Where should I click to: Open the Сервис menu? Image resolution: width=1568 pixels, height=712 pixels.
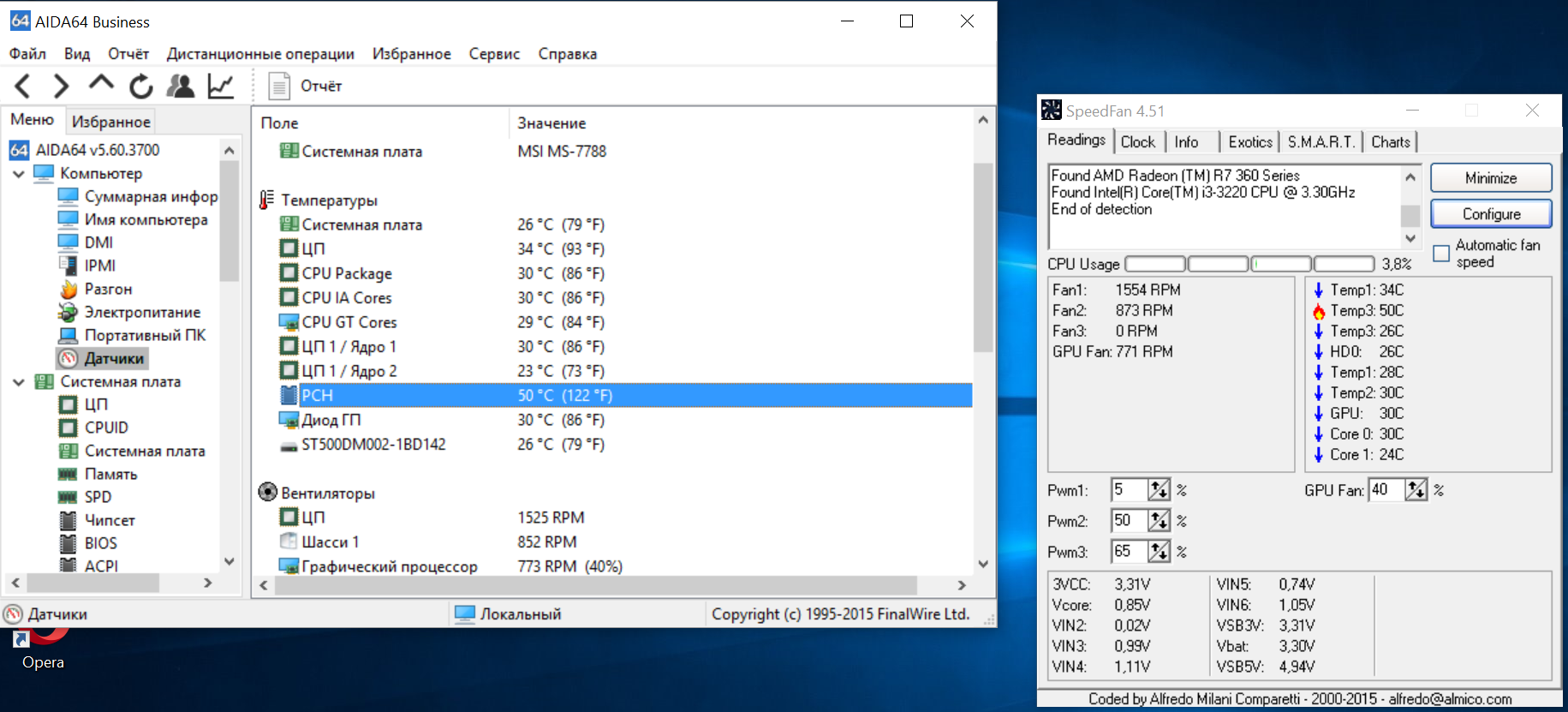click(494, 54)
